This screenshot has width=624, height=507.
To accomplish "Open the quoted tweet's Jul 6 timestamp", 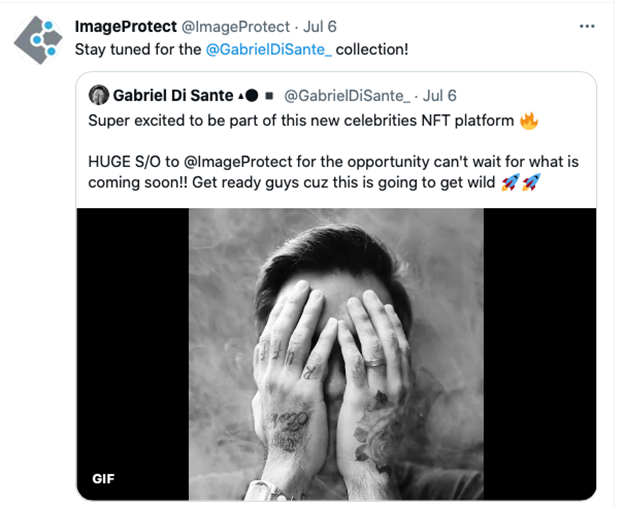I will click(439, 96).
